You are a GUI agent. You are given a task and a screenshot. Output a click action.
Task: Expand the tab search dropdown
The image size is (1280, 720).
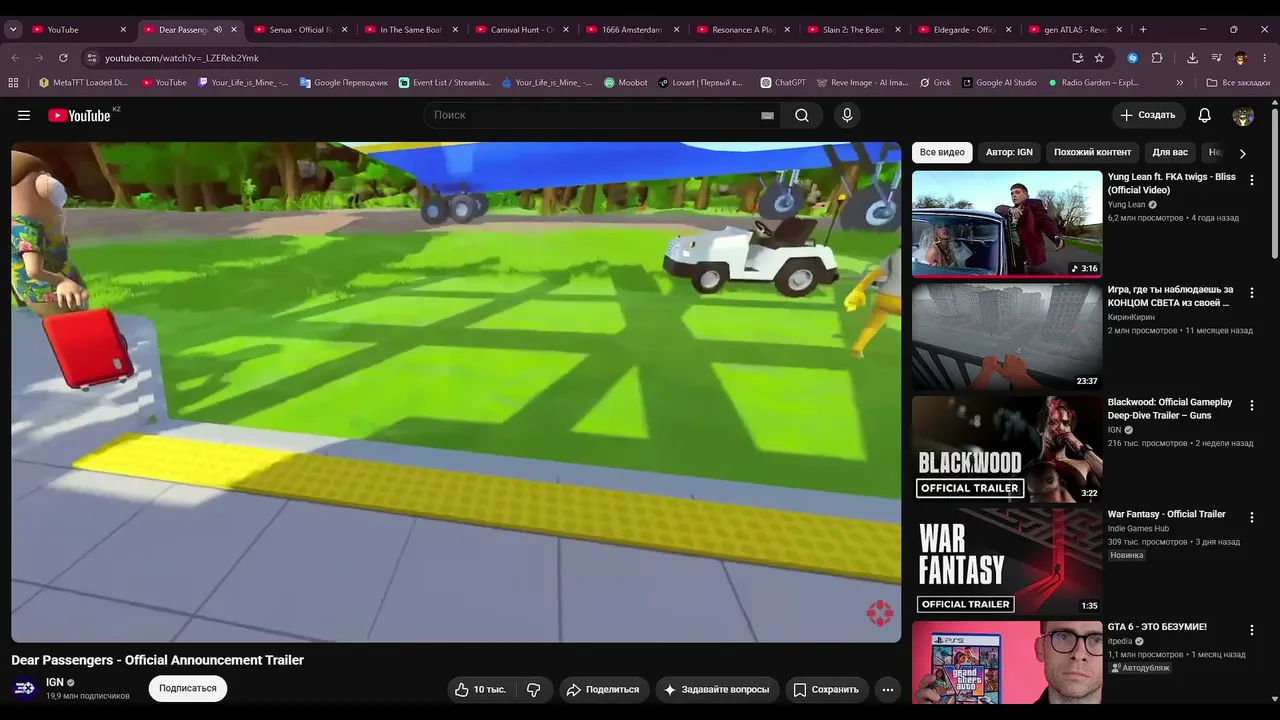click(x=14, y=30)
